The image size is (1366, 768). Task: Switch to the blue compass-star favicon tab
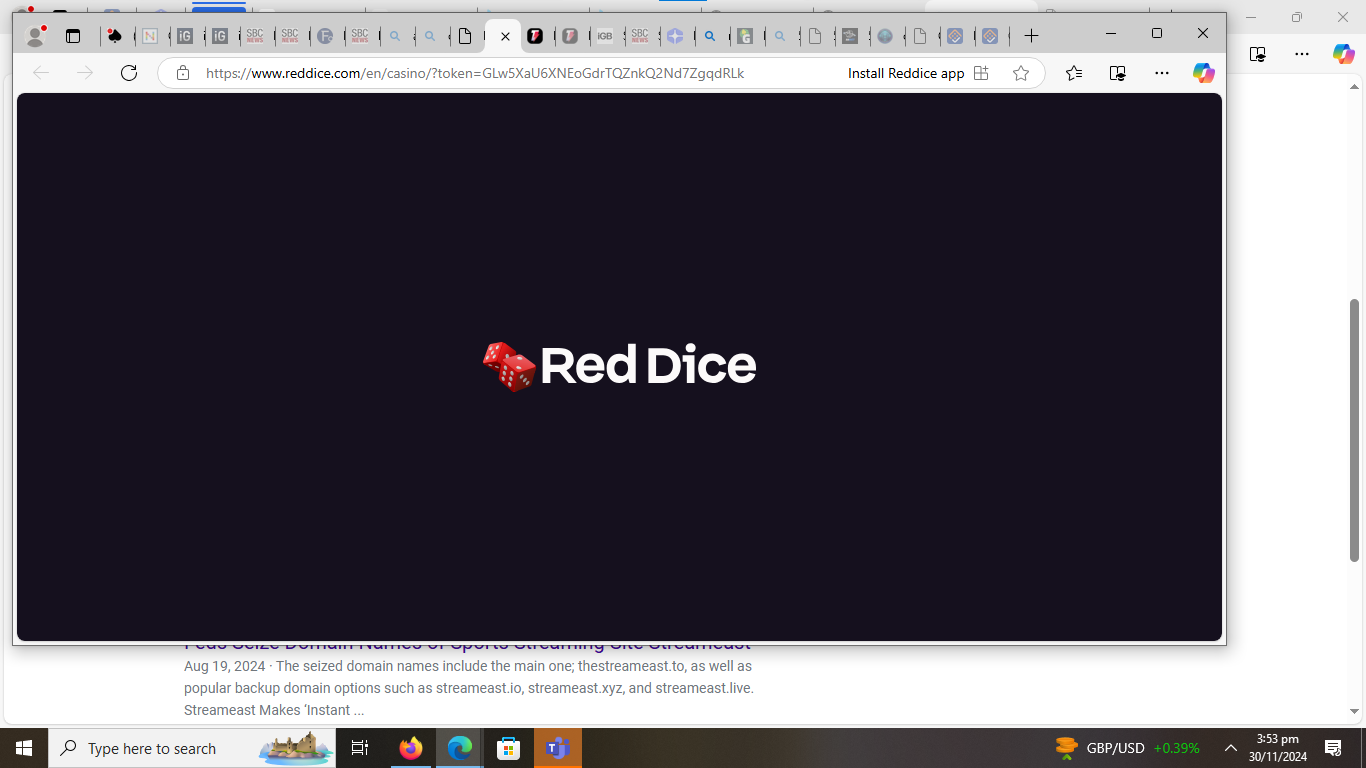tap(675, 36)
